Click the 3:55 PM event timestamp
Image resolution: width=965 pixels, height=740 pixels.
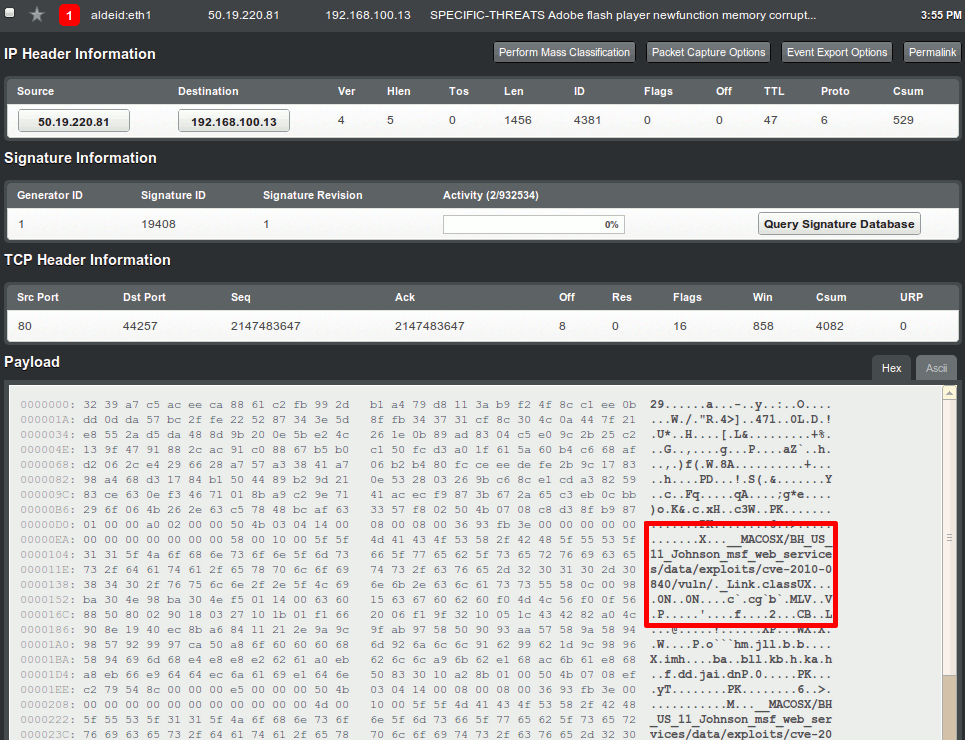click(939, 16)
